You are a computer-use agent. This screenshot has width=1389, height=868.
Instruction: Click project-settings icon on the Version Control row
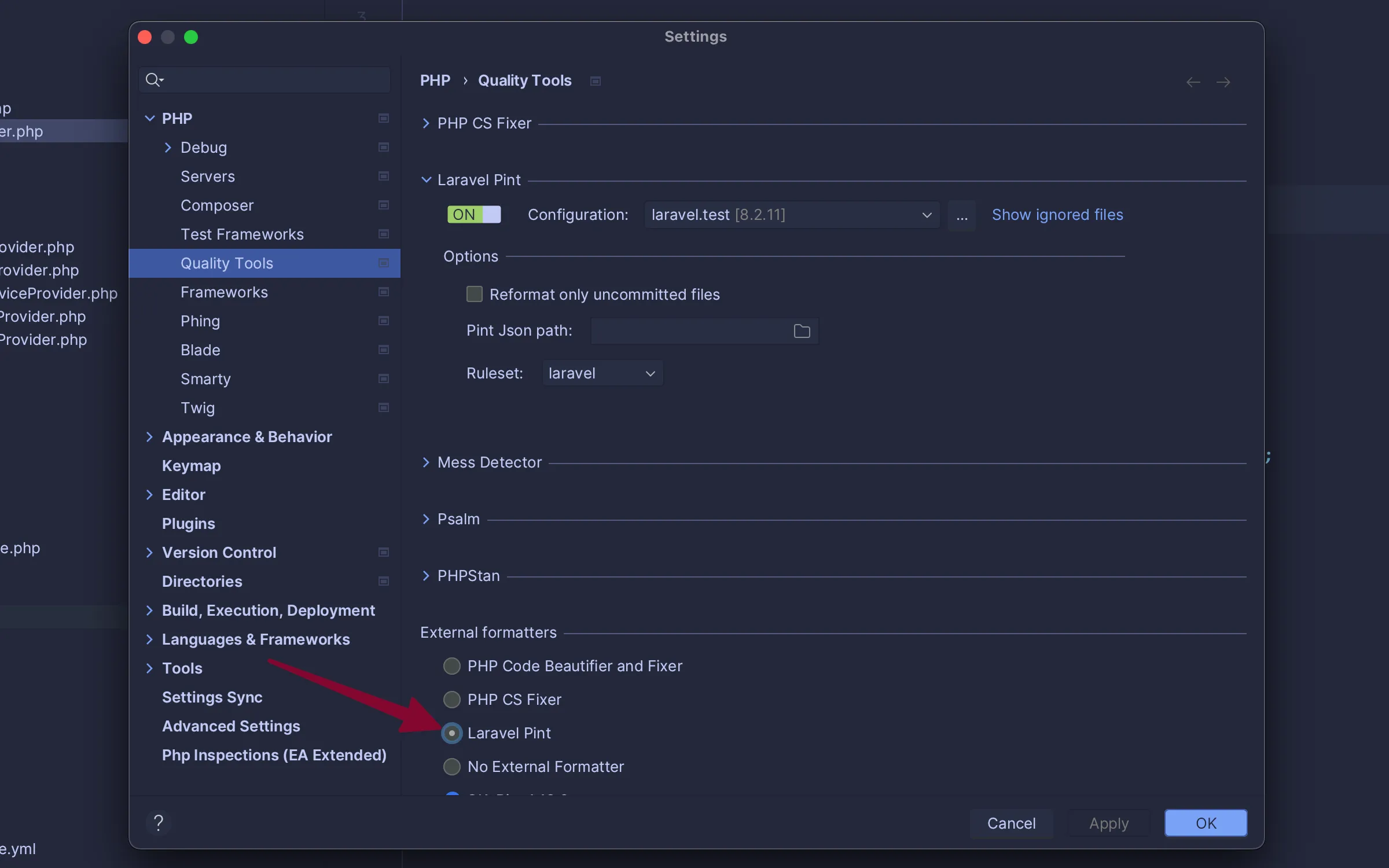tap(383, 553)
